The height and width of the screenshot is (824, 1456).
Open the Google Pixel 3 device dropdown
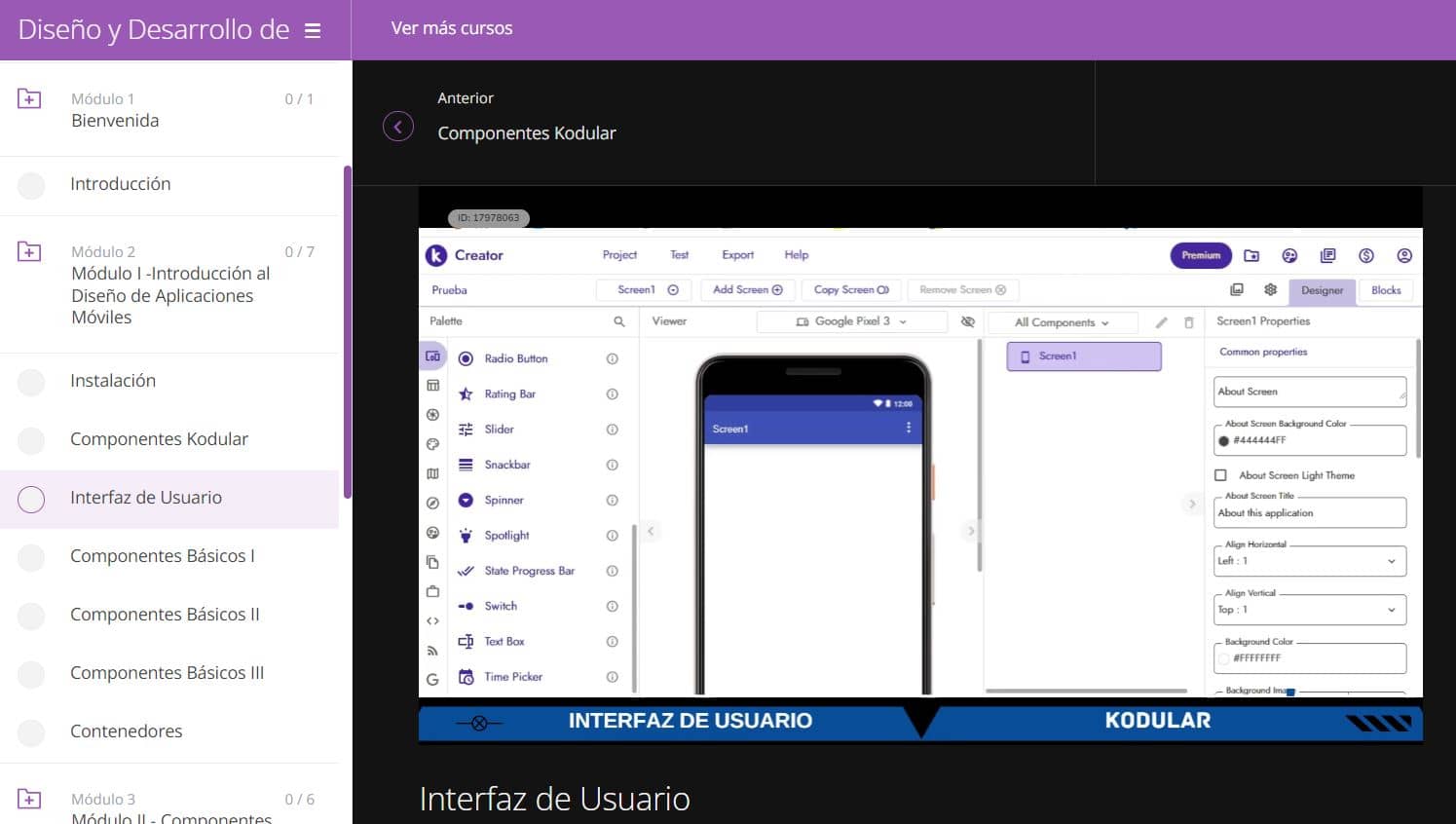click(851, 321)
